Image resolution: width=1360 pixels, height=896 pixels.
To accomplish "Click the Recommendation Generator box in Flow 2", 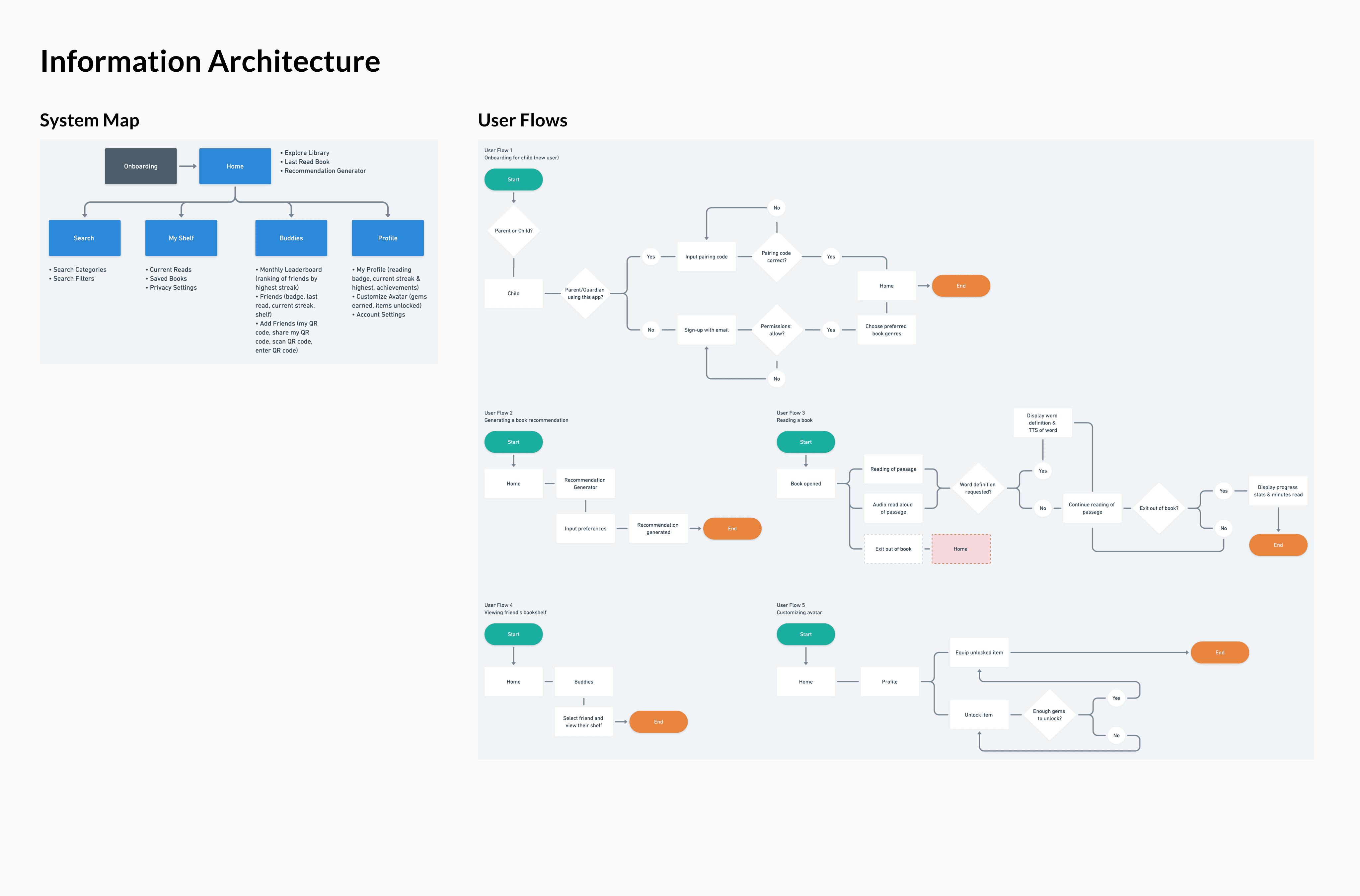I will click(585, 484).
